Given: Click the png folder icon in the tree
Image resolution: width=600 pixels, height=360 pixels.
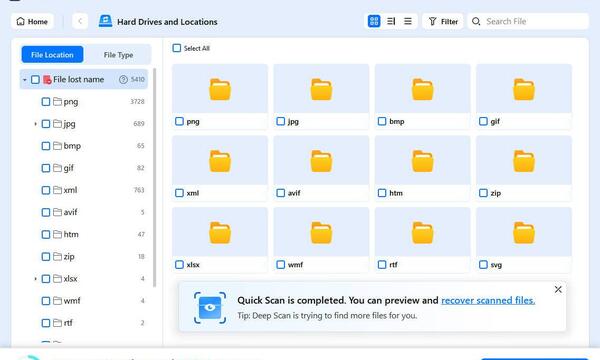Looking at the screenshot, I should pos(57,101).
